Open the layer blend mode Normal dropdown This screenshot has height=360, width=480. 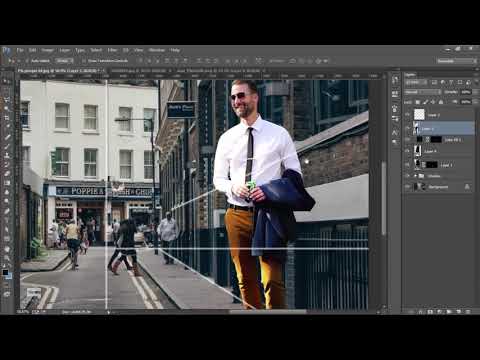click(423, 92)
